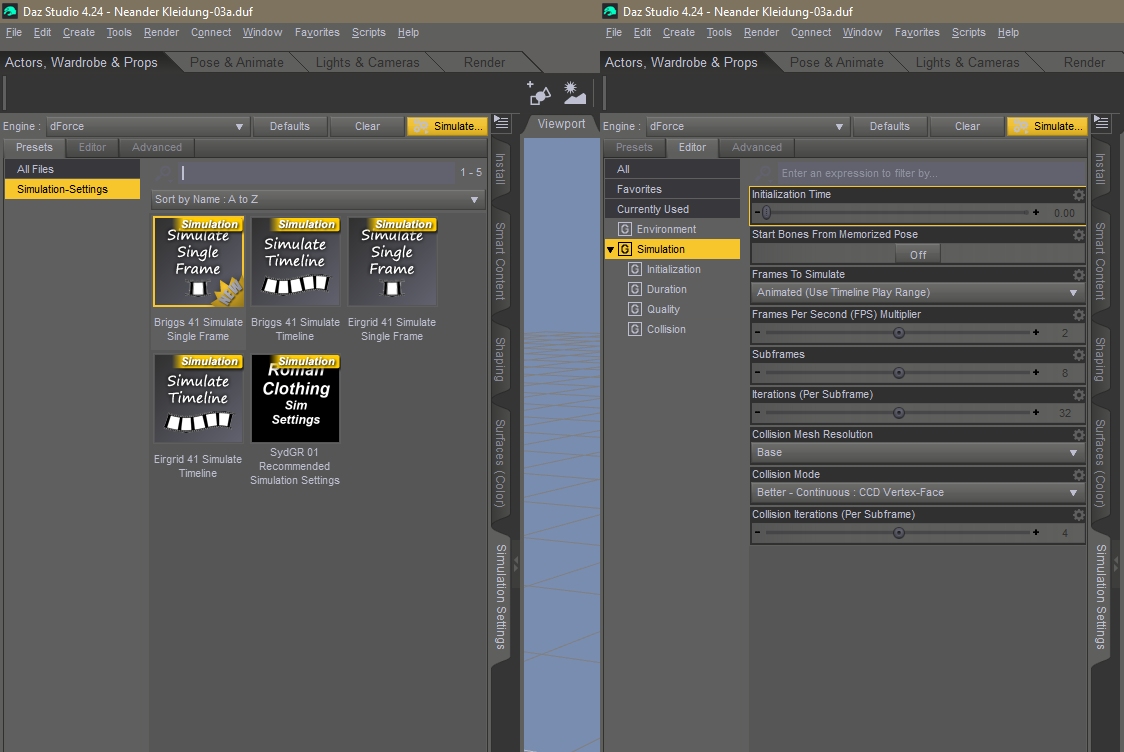Open Engine dForce dropdown in right window
Screen dimensions: 1124x752
(x=747, y=126)
